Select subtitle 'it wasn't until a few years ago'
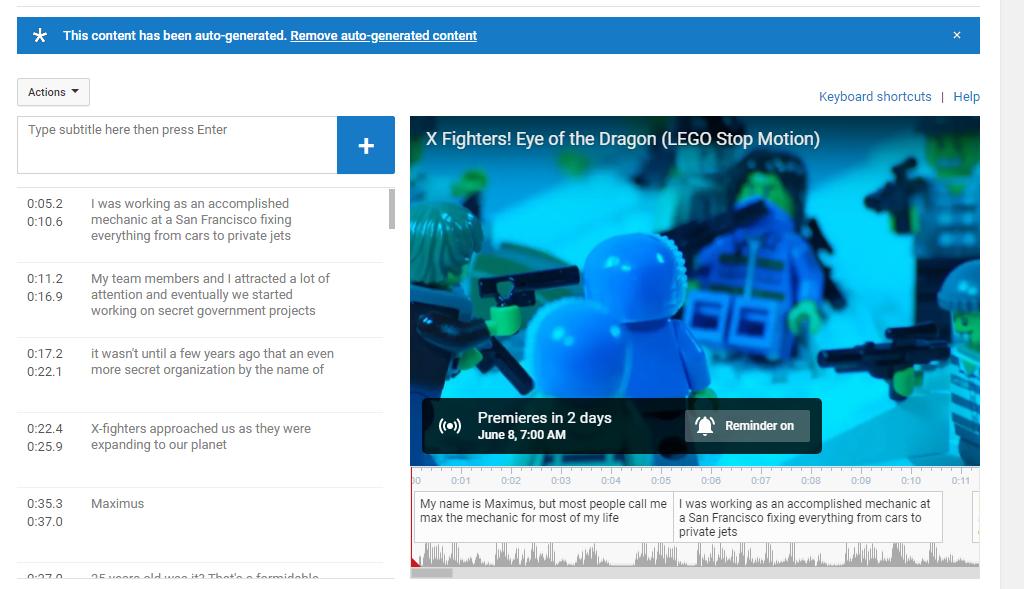This screenshot has height=589, width=1024. point(212,362)
